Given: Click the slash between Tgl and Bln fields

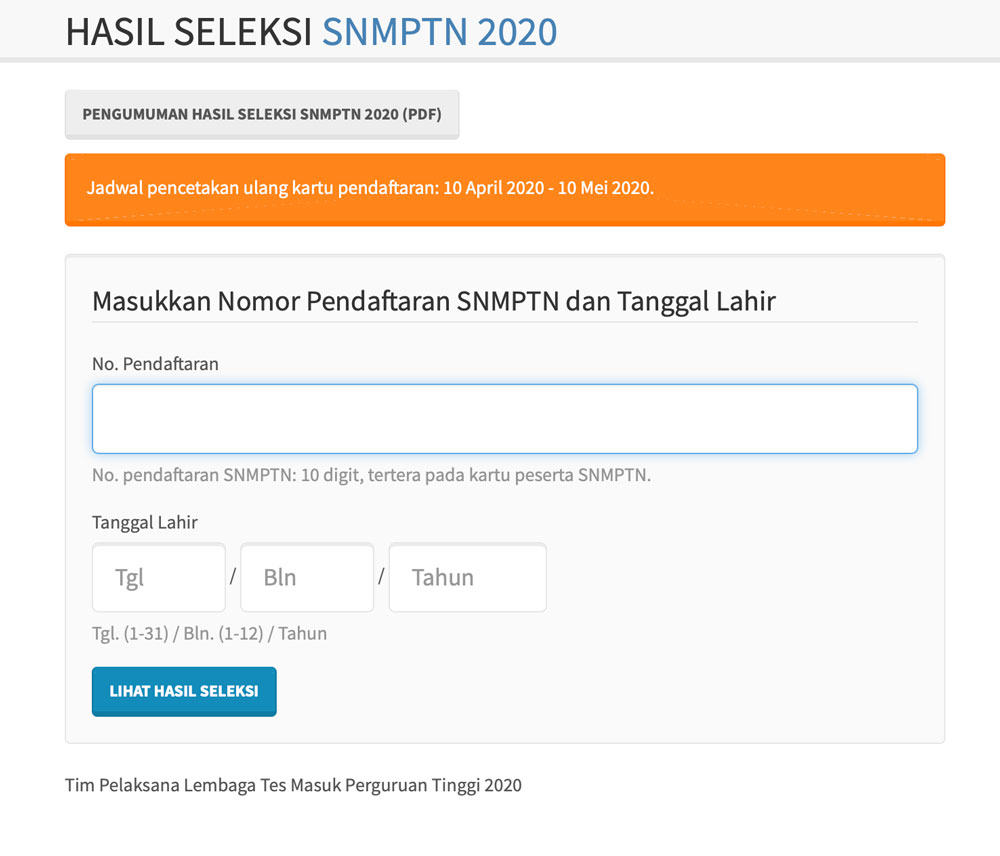Looking at the screenshot, I should coord(232,577).
